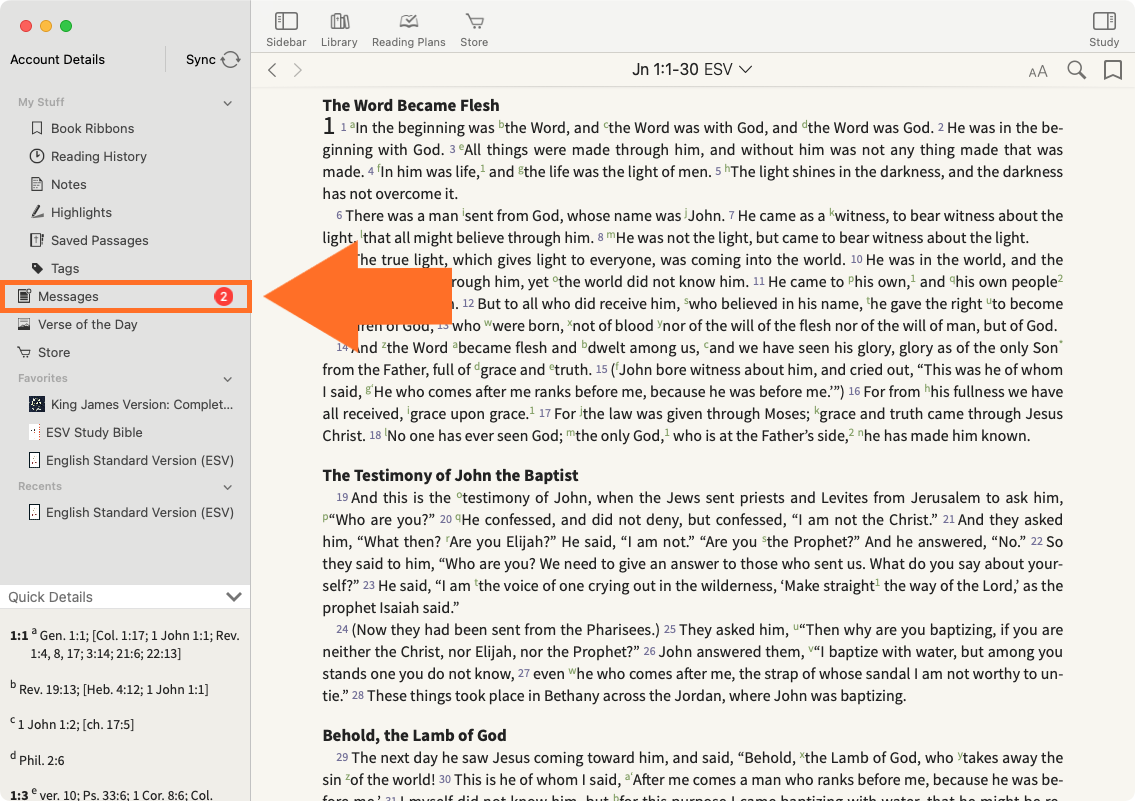Click heading 'Behold, the Lamb of God'
The height and width of the screenshot is (801, 1135).
pos(414,735)
